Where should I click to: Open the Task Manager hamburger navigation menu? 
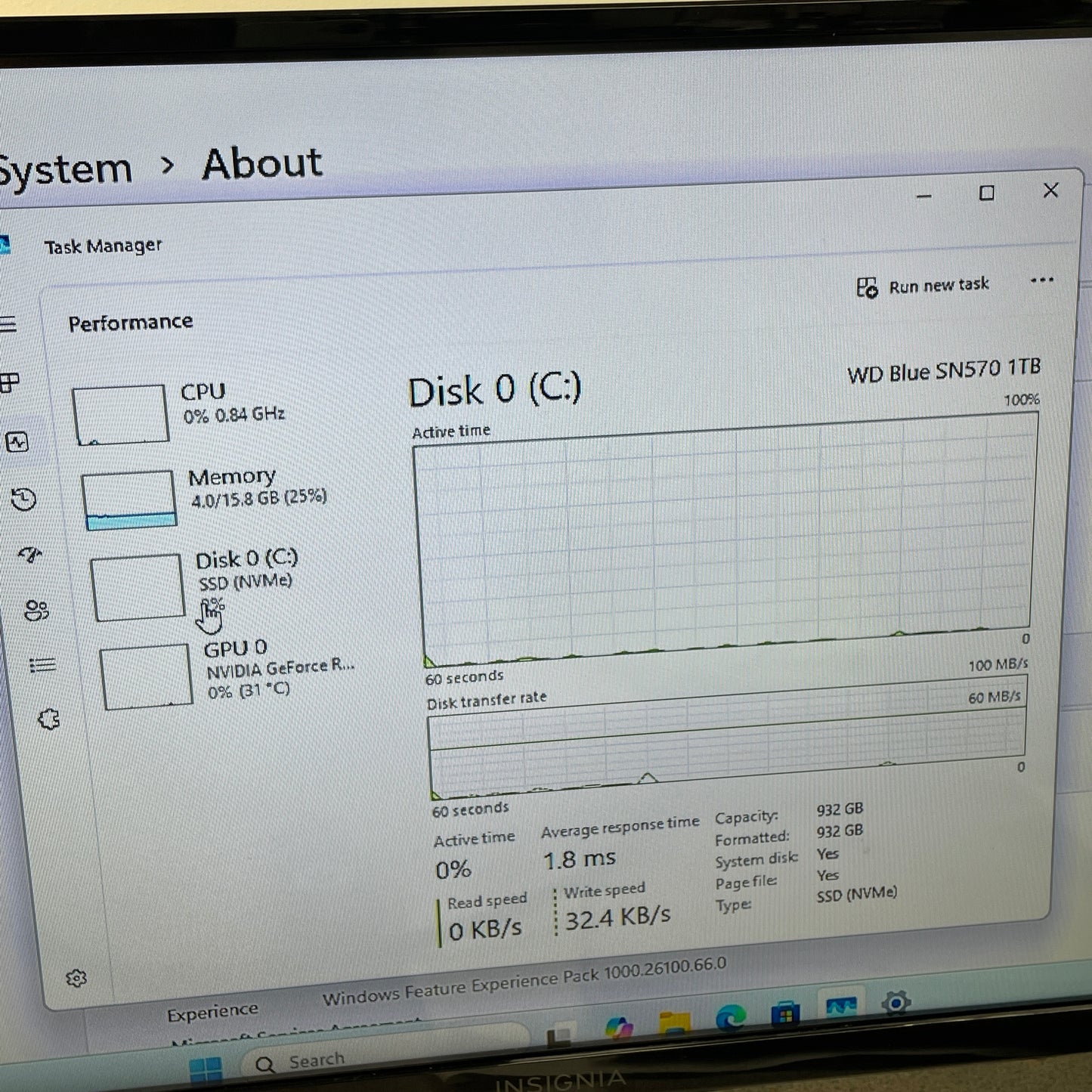pyautogui.click(x=8, y=325)
